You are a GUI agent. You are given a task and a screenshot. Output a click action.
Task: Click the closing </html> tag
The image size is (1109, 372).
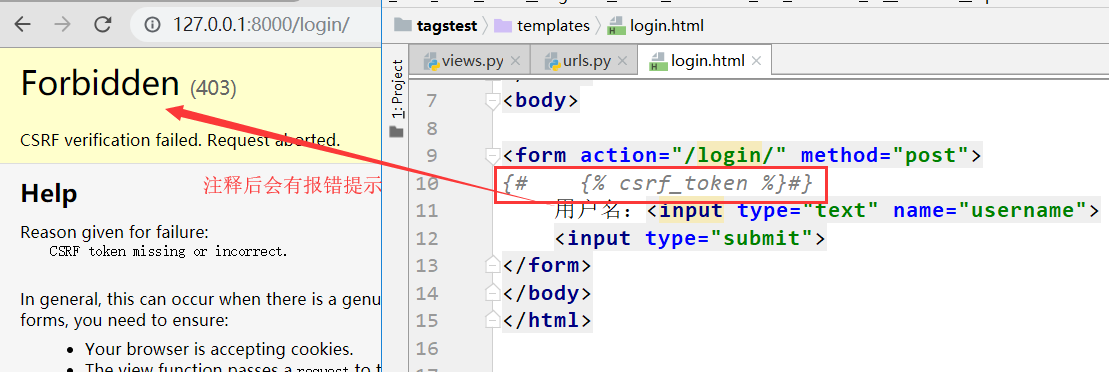click(547, 320)
